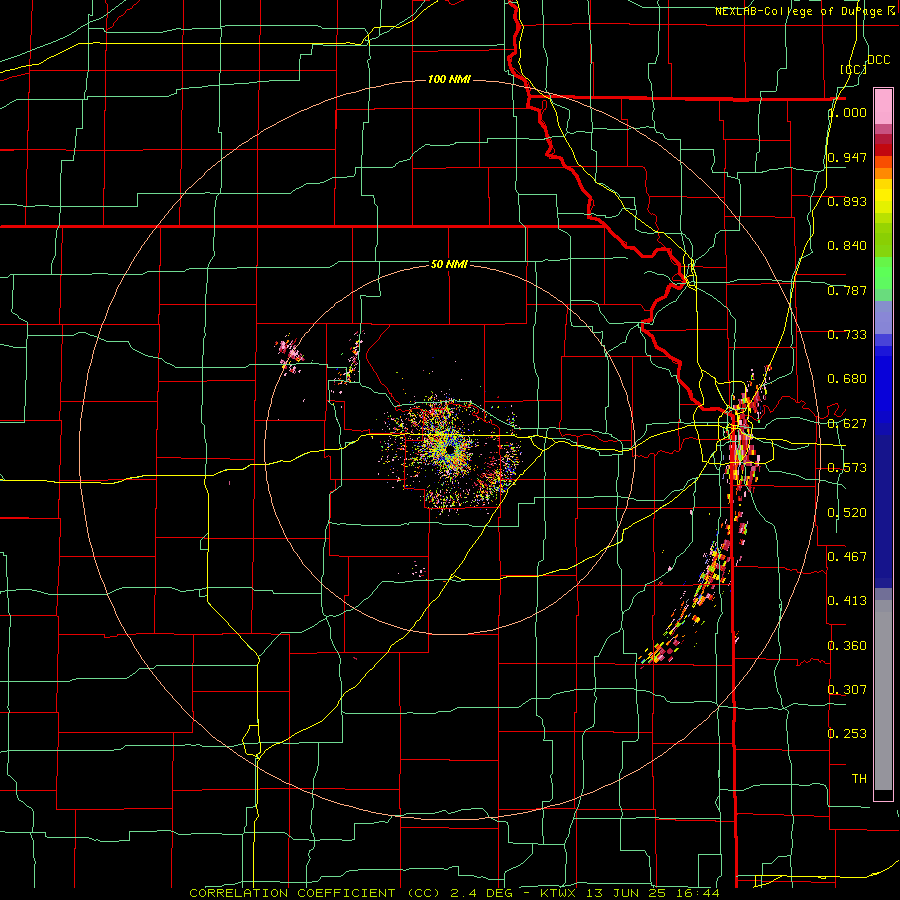Click the "100 NMI" range ring label

[x=449, y=79]
